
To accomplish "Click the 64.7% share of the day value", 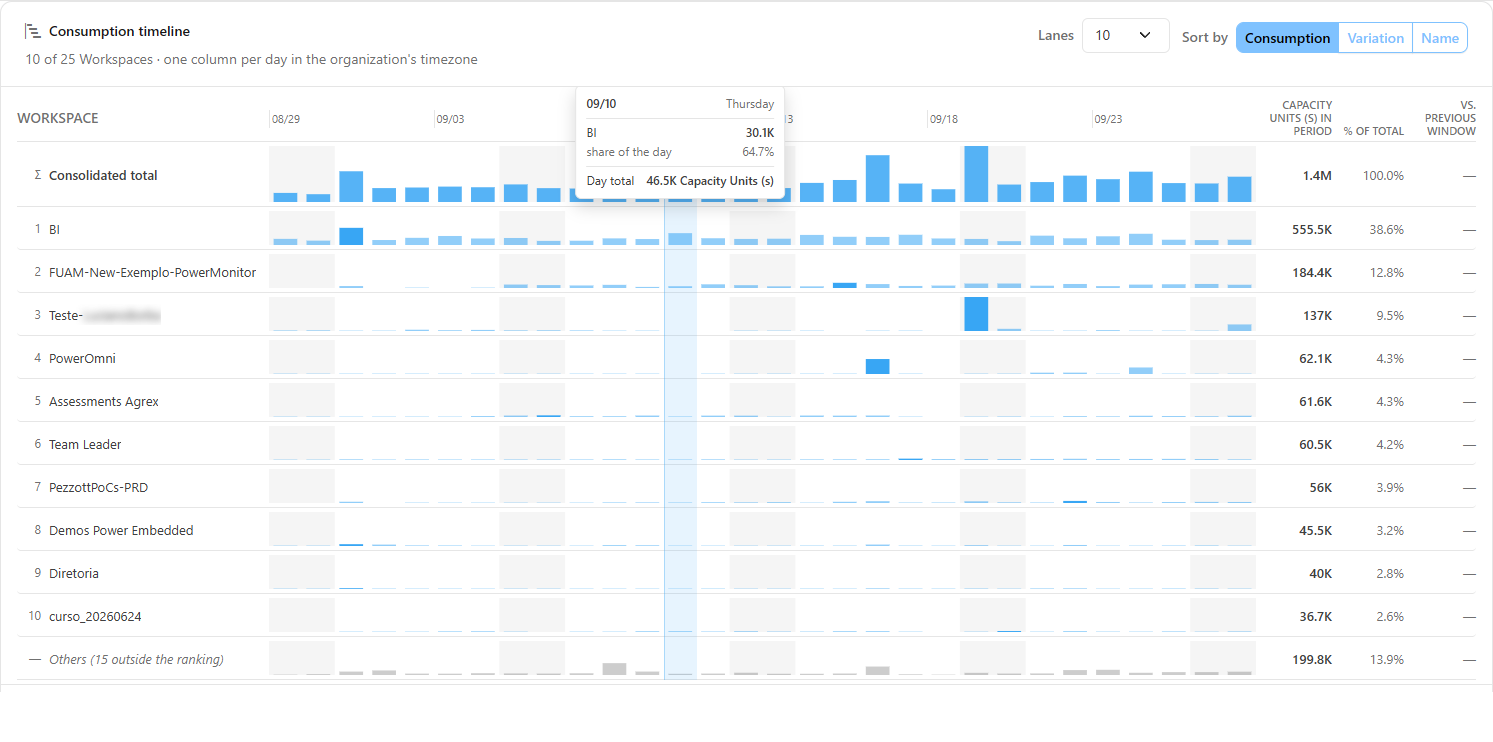I will click(758, 152).
